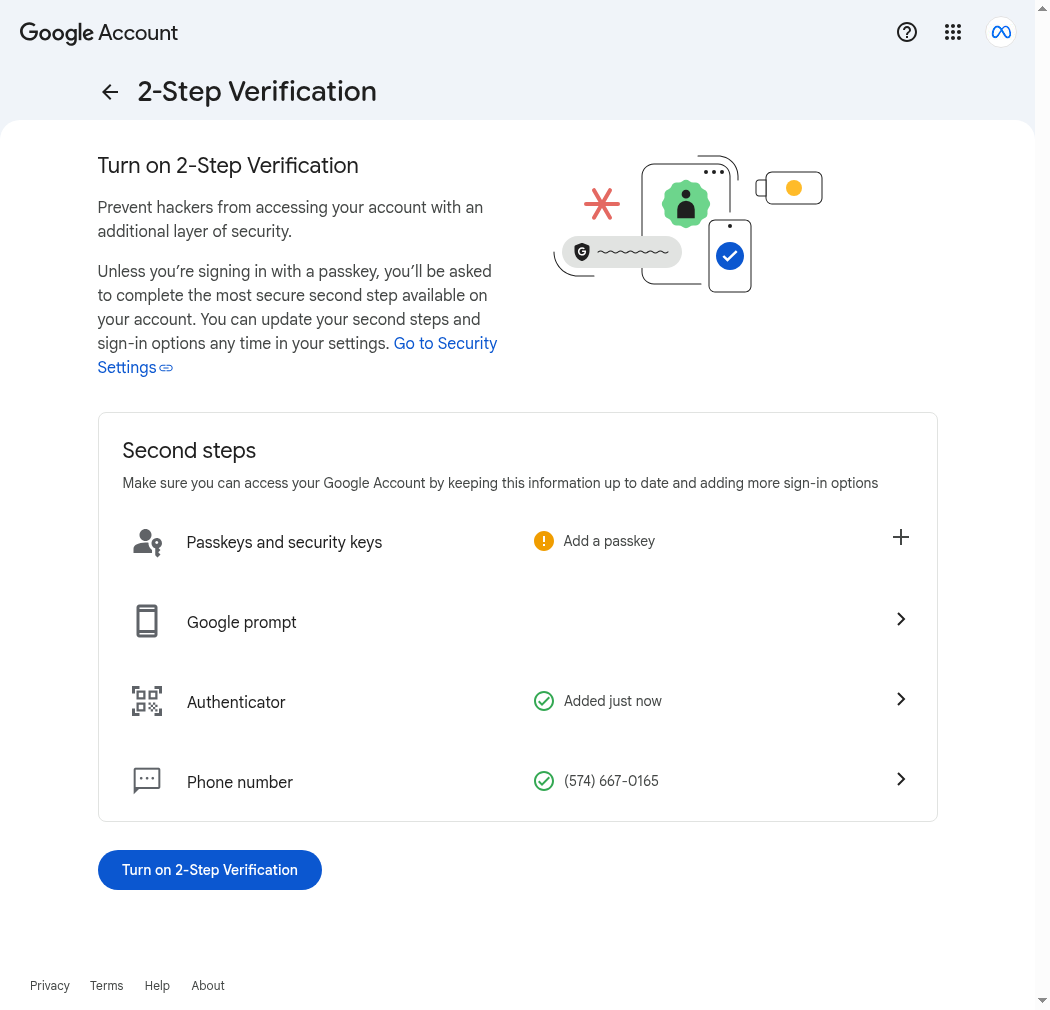The width and height of the screenshot is (1050, 1010).
Task: Open the account profile avatar
Action: [x=1001, y=32]
